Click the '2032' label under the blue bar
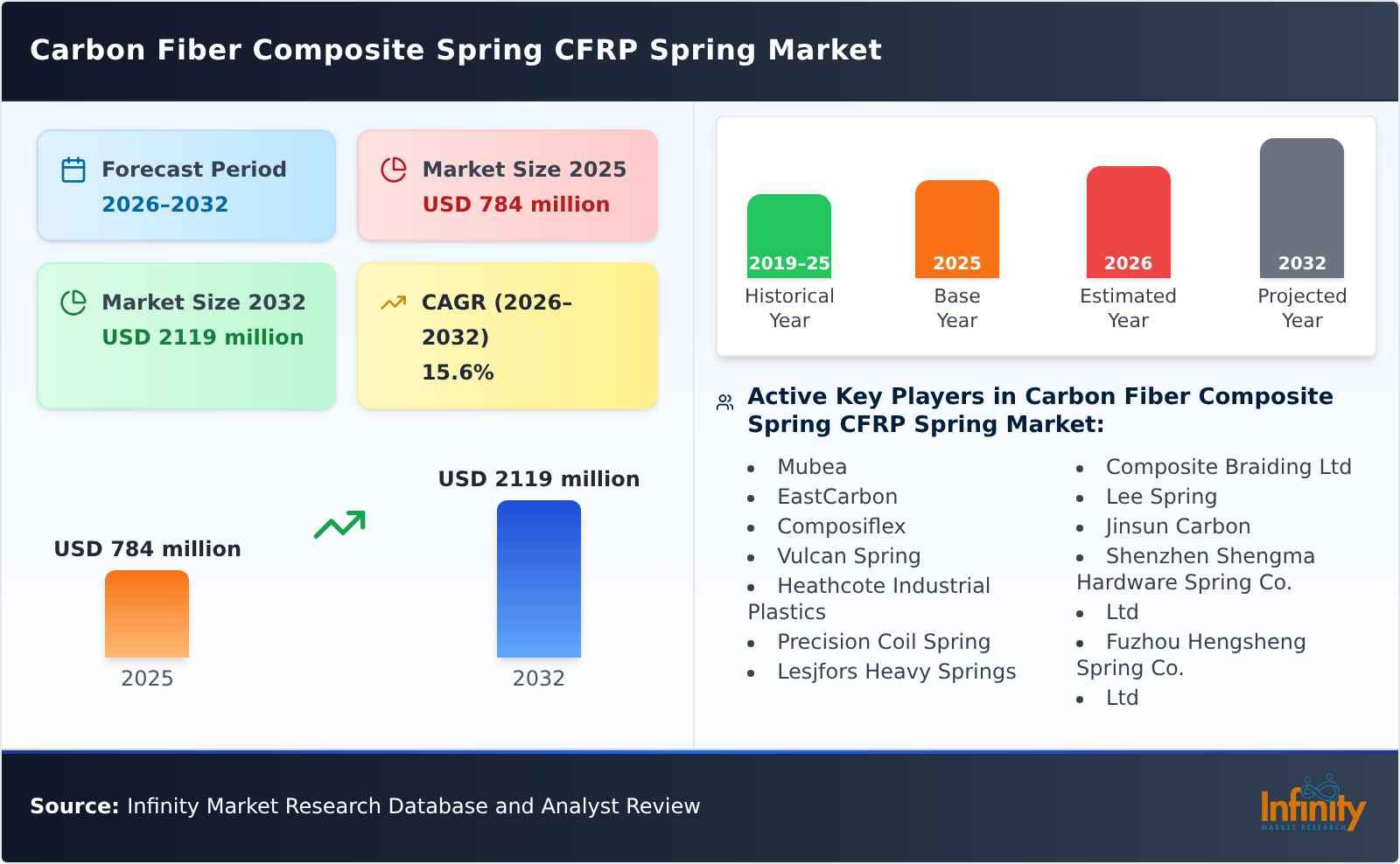This screenshot has height=864, width=1400. coord(539,679)
